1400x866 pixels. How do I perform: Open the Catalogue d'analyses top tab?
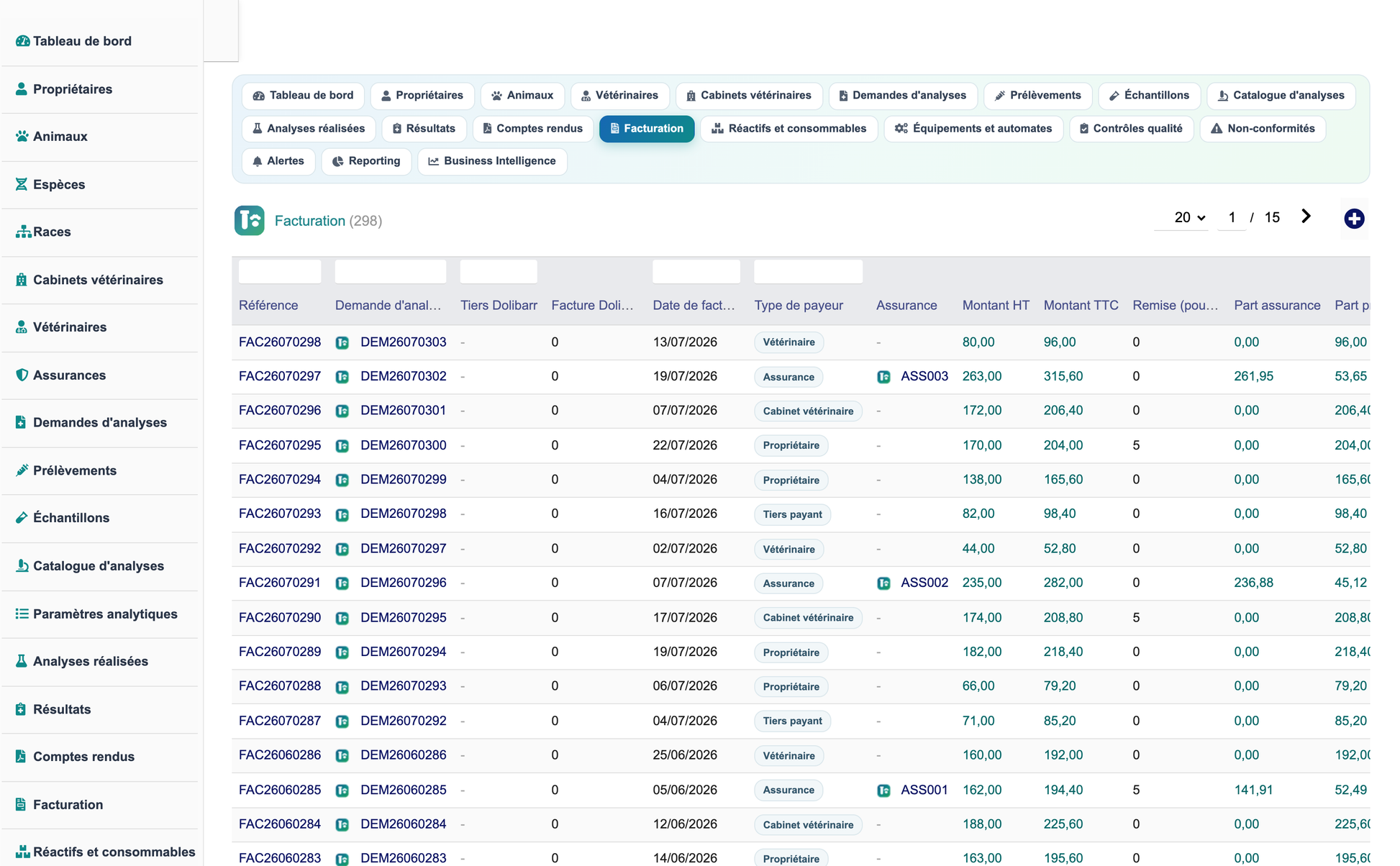1281,96
